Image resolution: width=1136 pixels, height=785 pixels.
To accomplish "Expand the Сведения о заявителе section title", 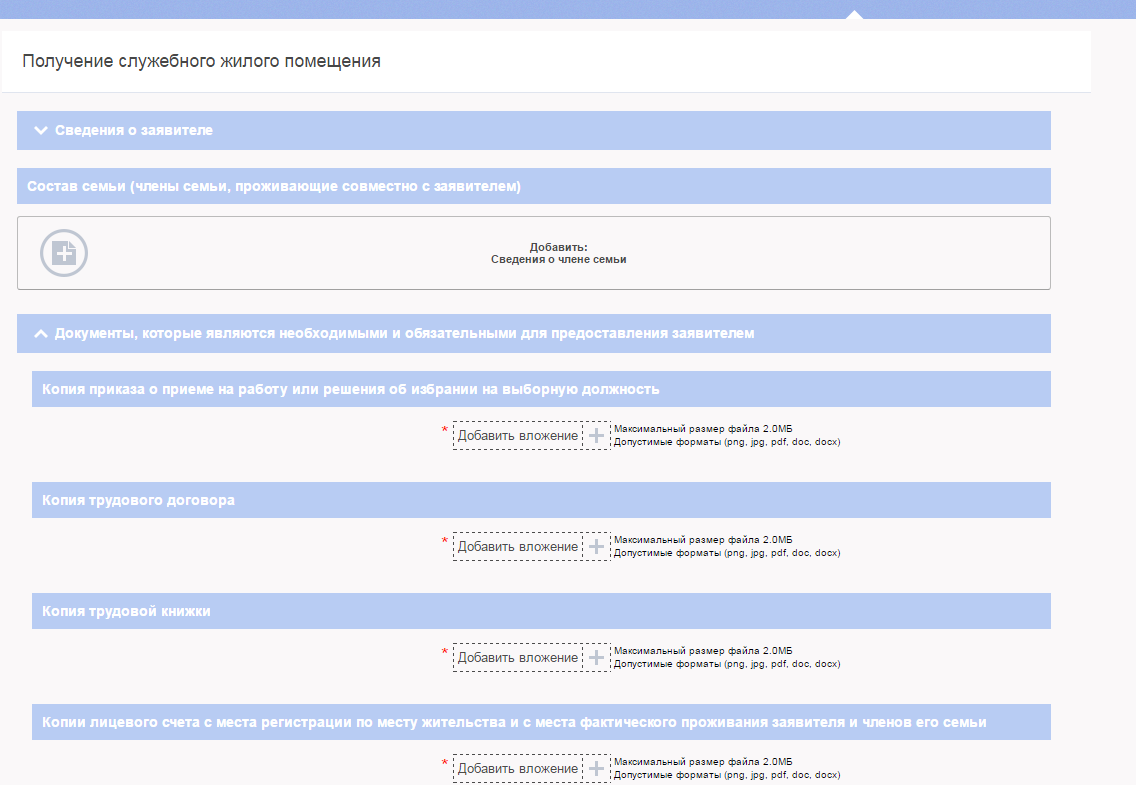I will click(133, 131).
